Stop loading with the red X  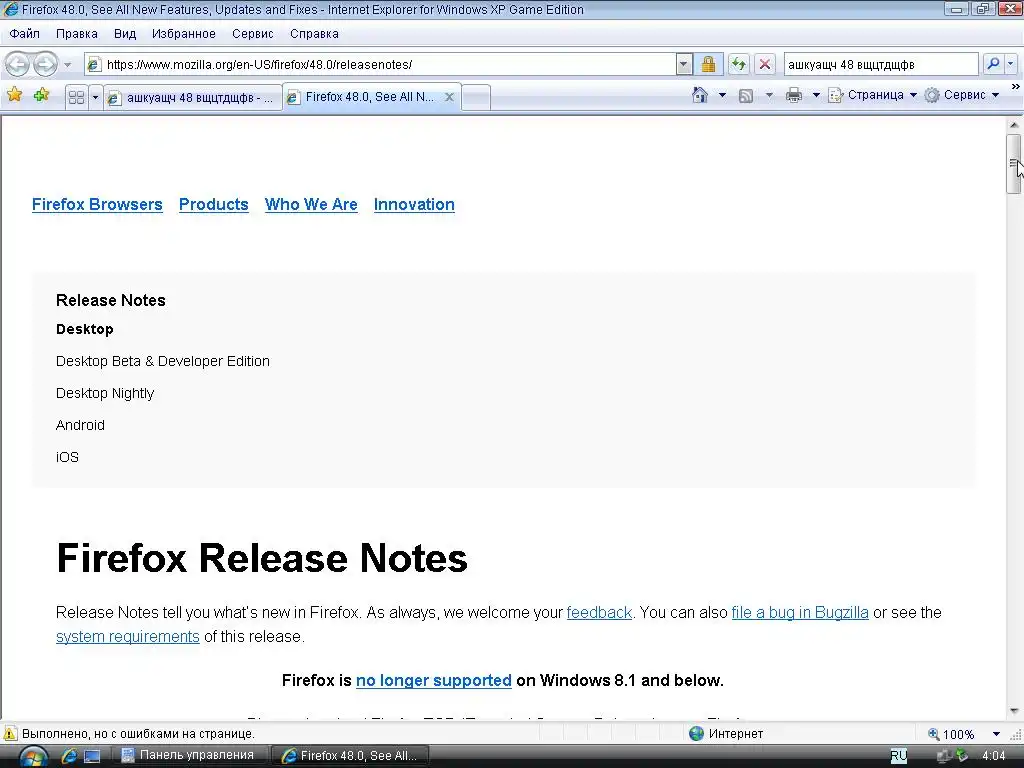click(765, 64)
